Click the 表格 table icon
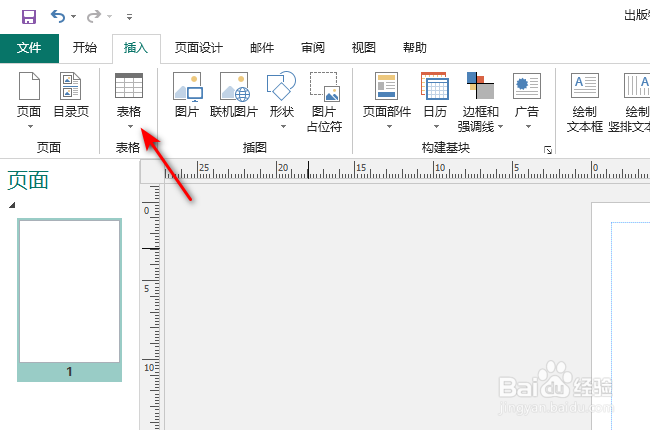The height and width of the screenshot is (430, 650). (x=129, y=86)
